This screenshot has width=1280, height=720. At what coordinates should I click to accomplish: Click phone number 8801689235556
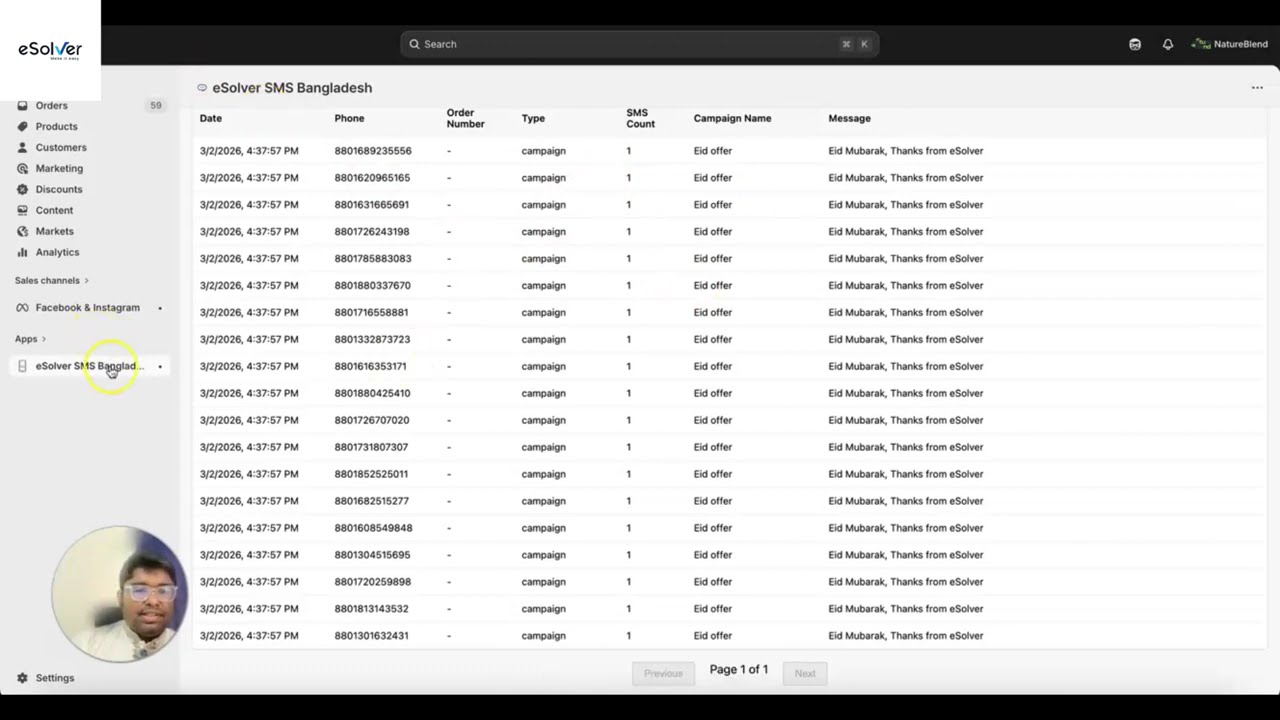pos(373,151)
